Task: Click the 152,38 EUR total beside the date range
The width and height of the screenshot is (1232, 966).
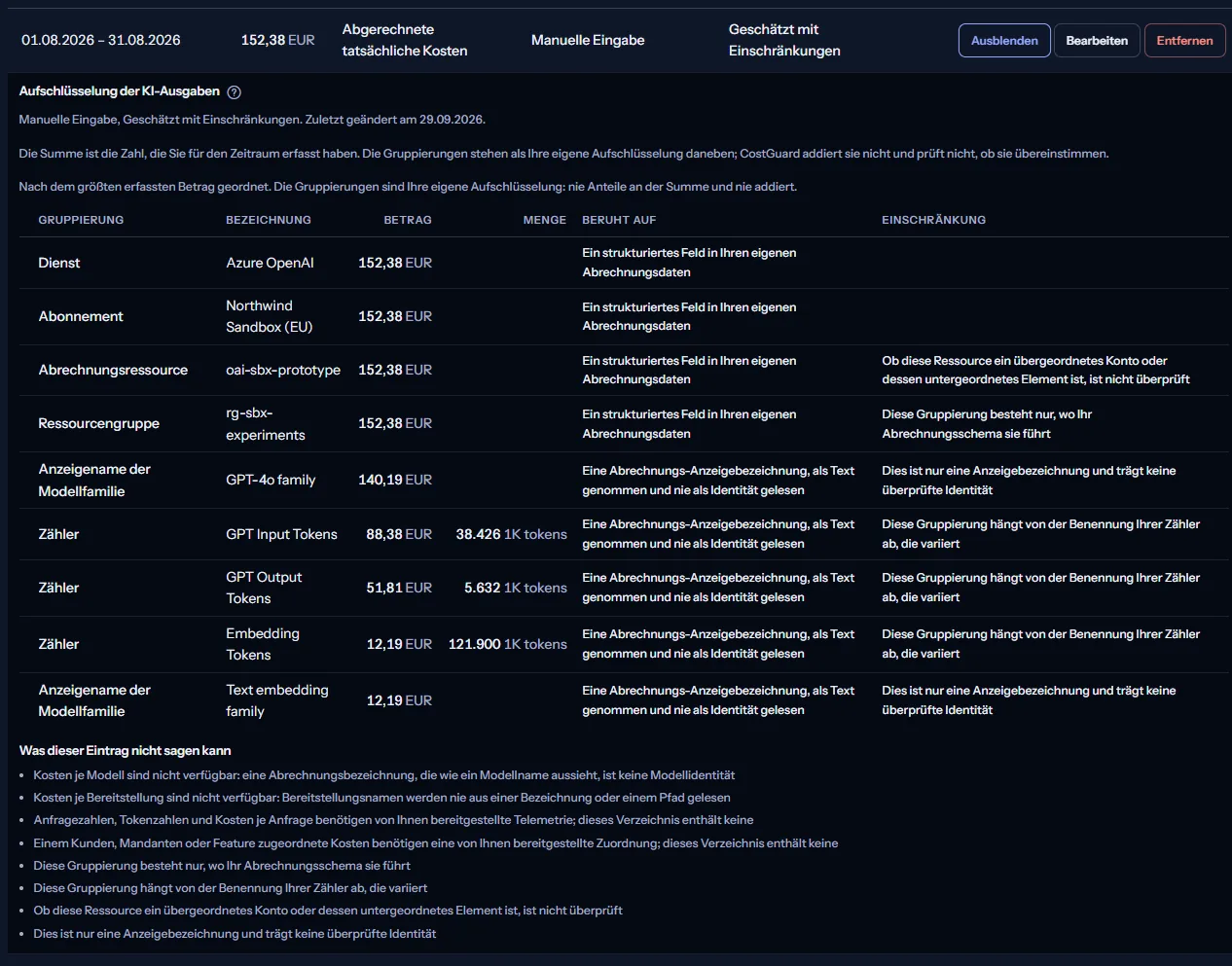Action: pyautogui.click(x=278, y=40)
